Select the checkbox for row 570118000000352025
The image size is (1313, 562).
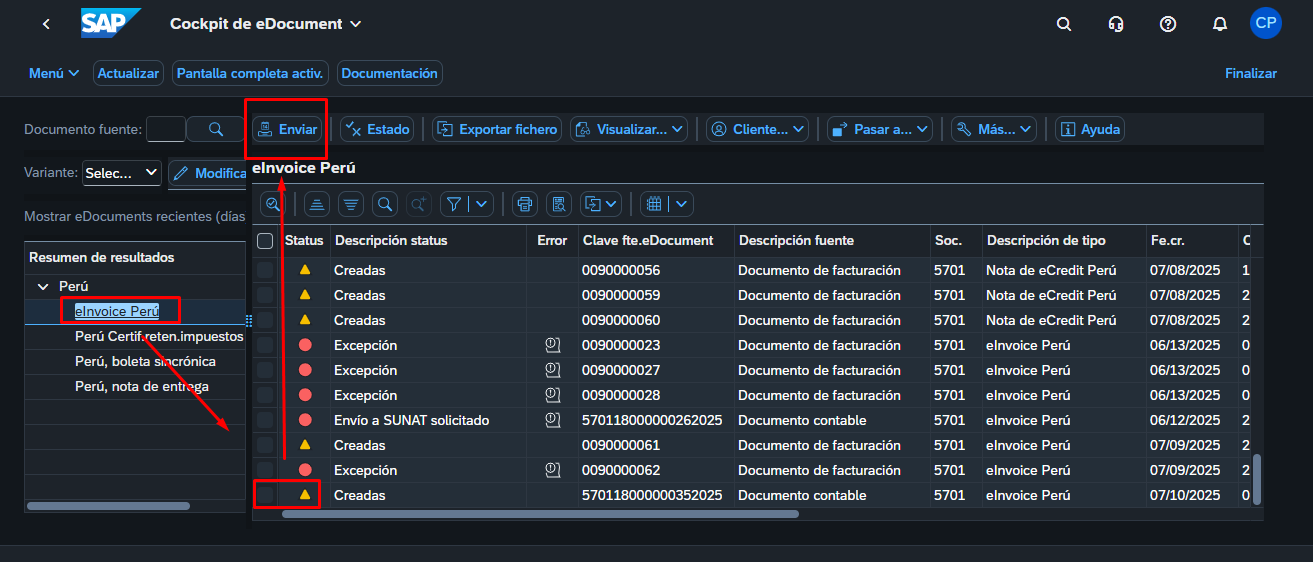pos(265,495)
